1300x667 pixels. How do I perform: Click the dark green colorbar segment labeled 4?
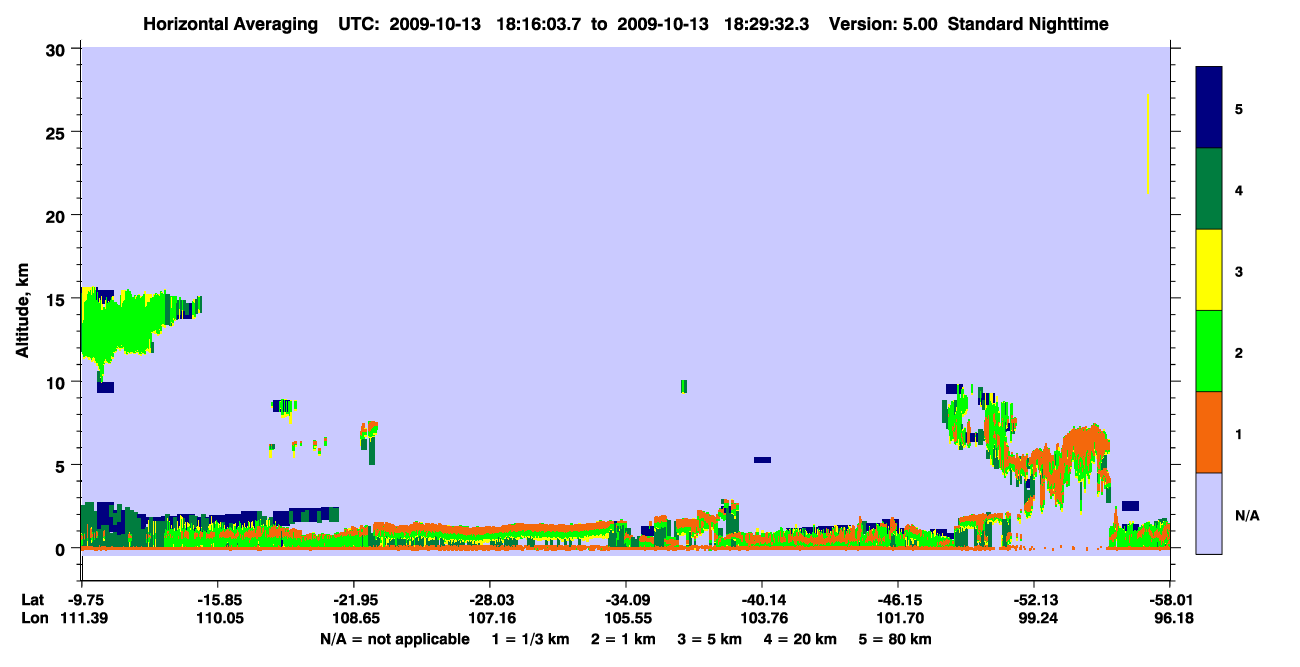[1209, 189]
